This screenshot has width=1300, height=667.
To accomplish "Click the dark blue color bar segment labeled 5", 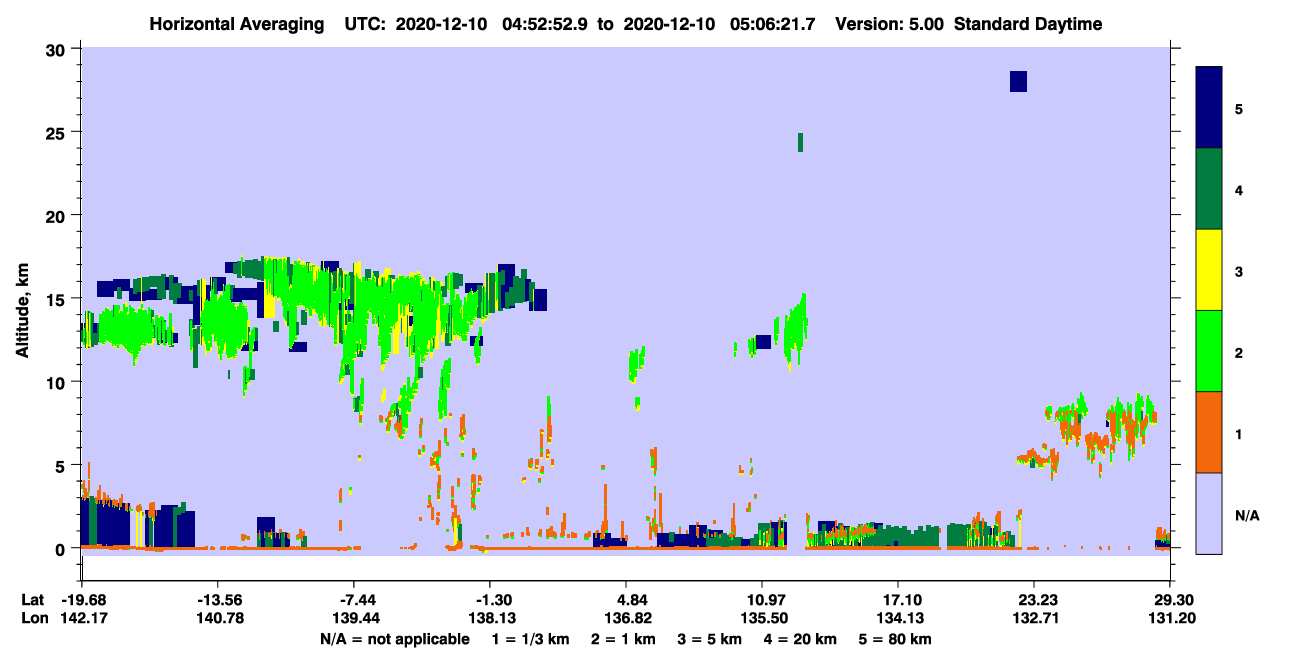I will point(1209,107).
